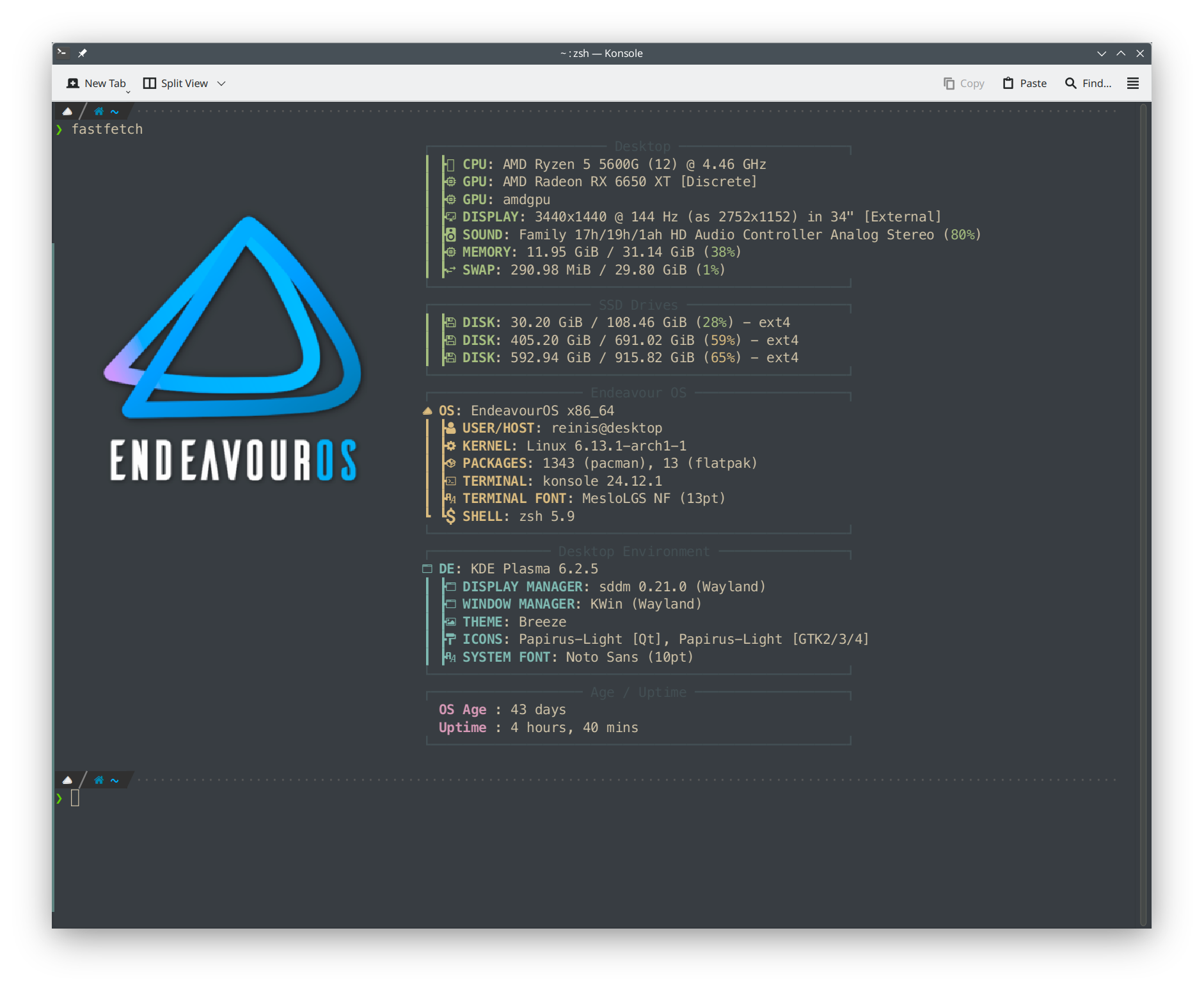Click the CPU: AMD Ryzen 5 5600G line
The height and width of the screenshot is (990, 1204).
tap(605, 164)
